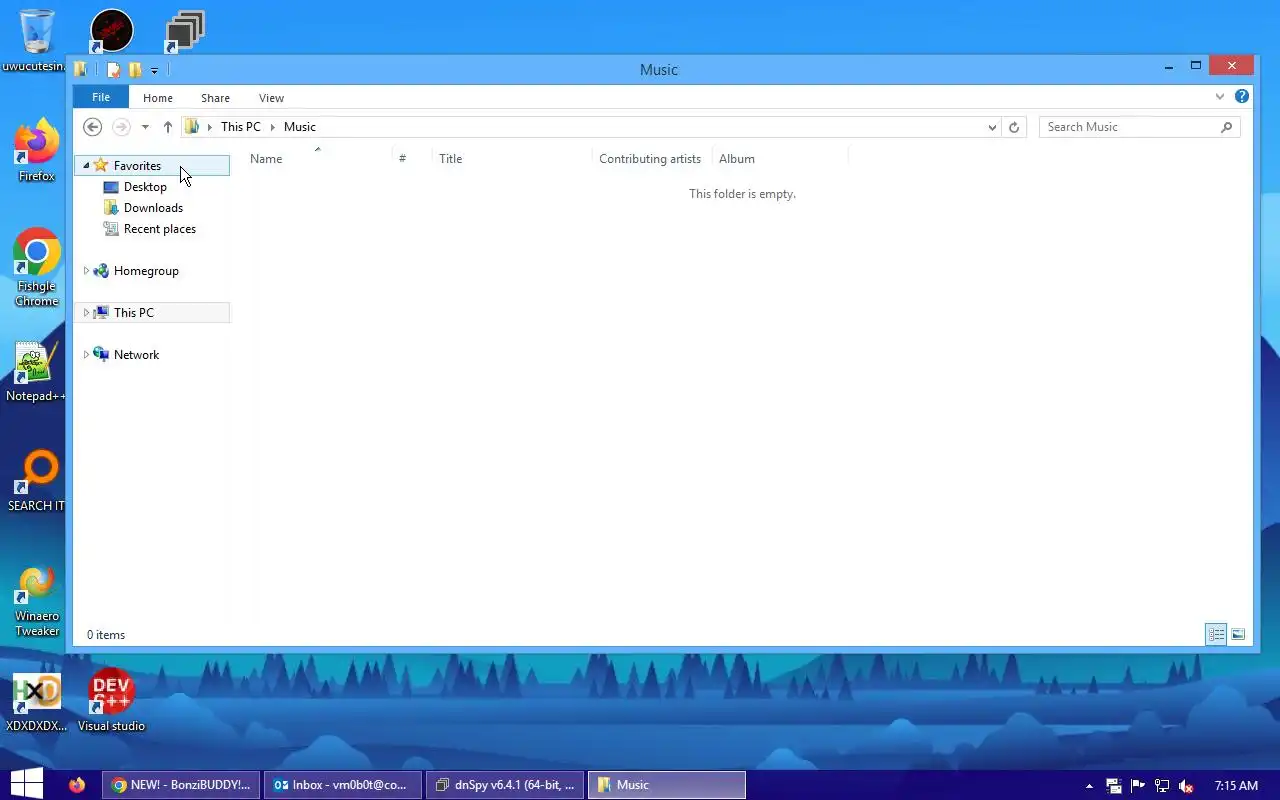This screenshot has width=1280, height=800.
Task: Switch to the Home ribbon tab
Action: point(158,98)
